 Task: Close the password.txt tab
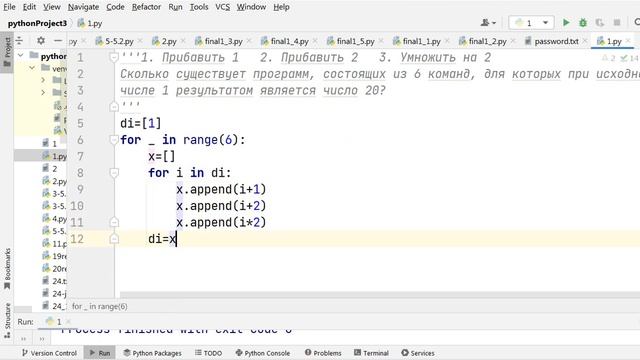click(x=585, y=41)
